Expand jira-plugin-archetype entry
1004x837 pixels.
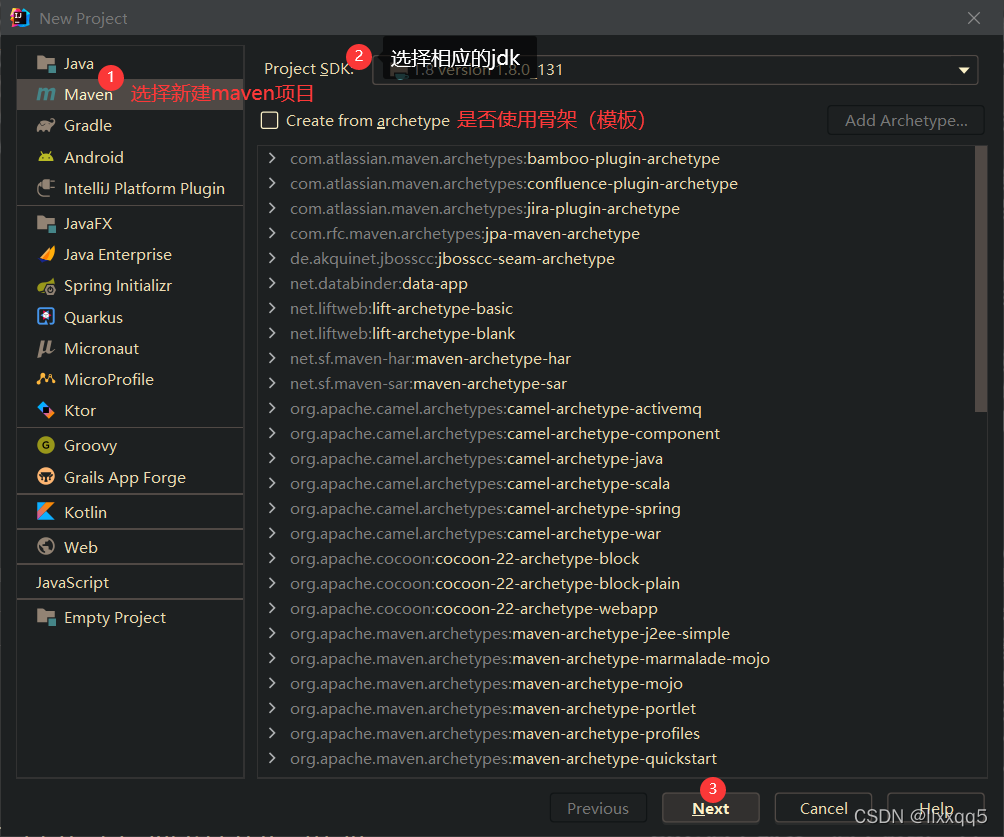point(272,208)
